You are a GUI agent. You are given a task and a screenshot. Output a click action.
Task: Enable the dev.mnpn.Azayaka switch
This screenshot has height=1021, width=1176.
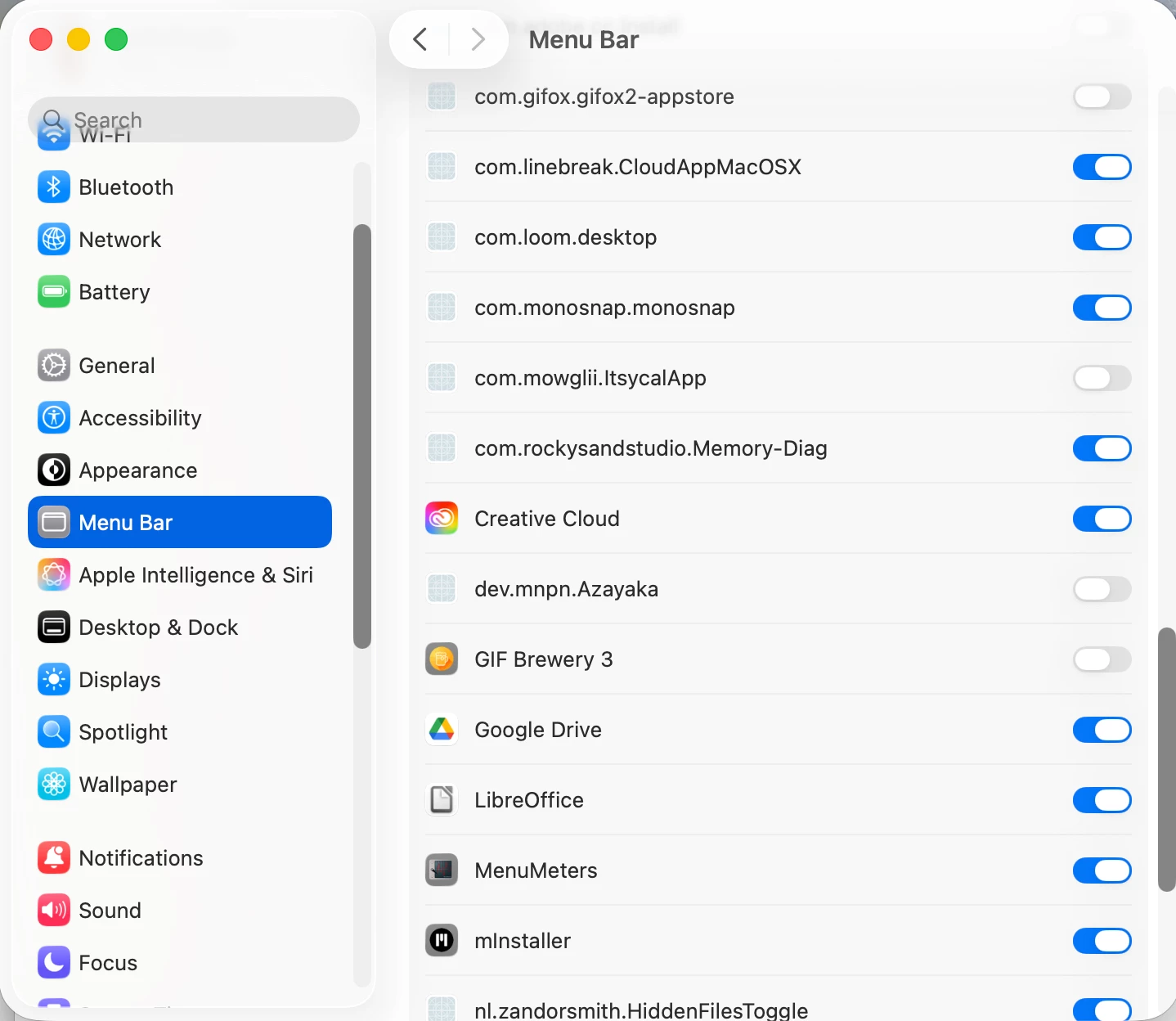pos(1102,589)
